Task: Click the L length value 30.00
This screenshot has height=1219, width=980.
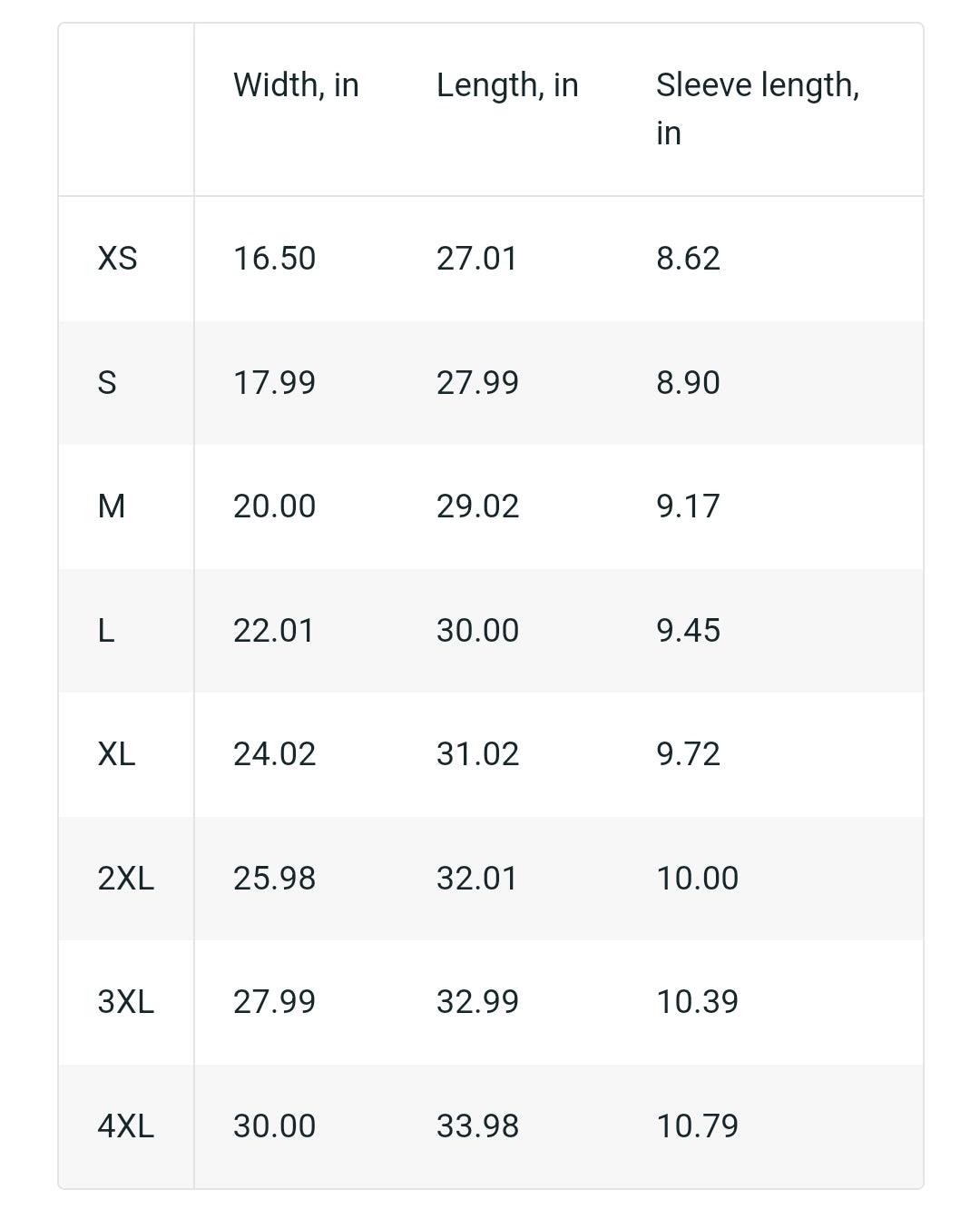Action: click(478, 631)
